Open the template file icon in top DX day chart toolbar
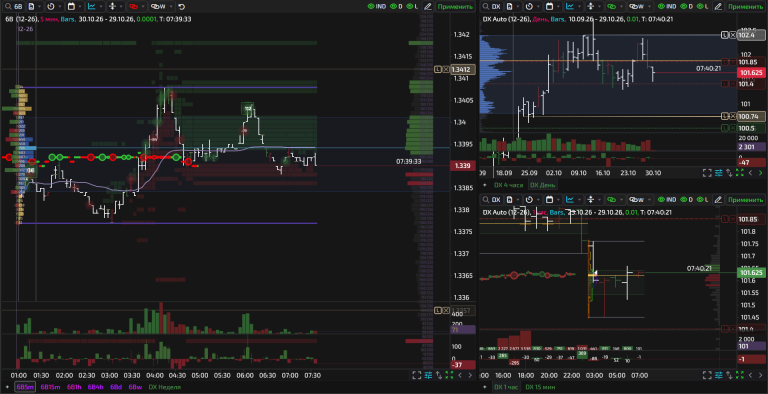This screenshot has height=394, width=768. tap(510, 7)
